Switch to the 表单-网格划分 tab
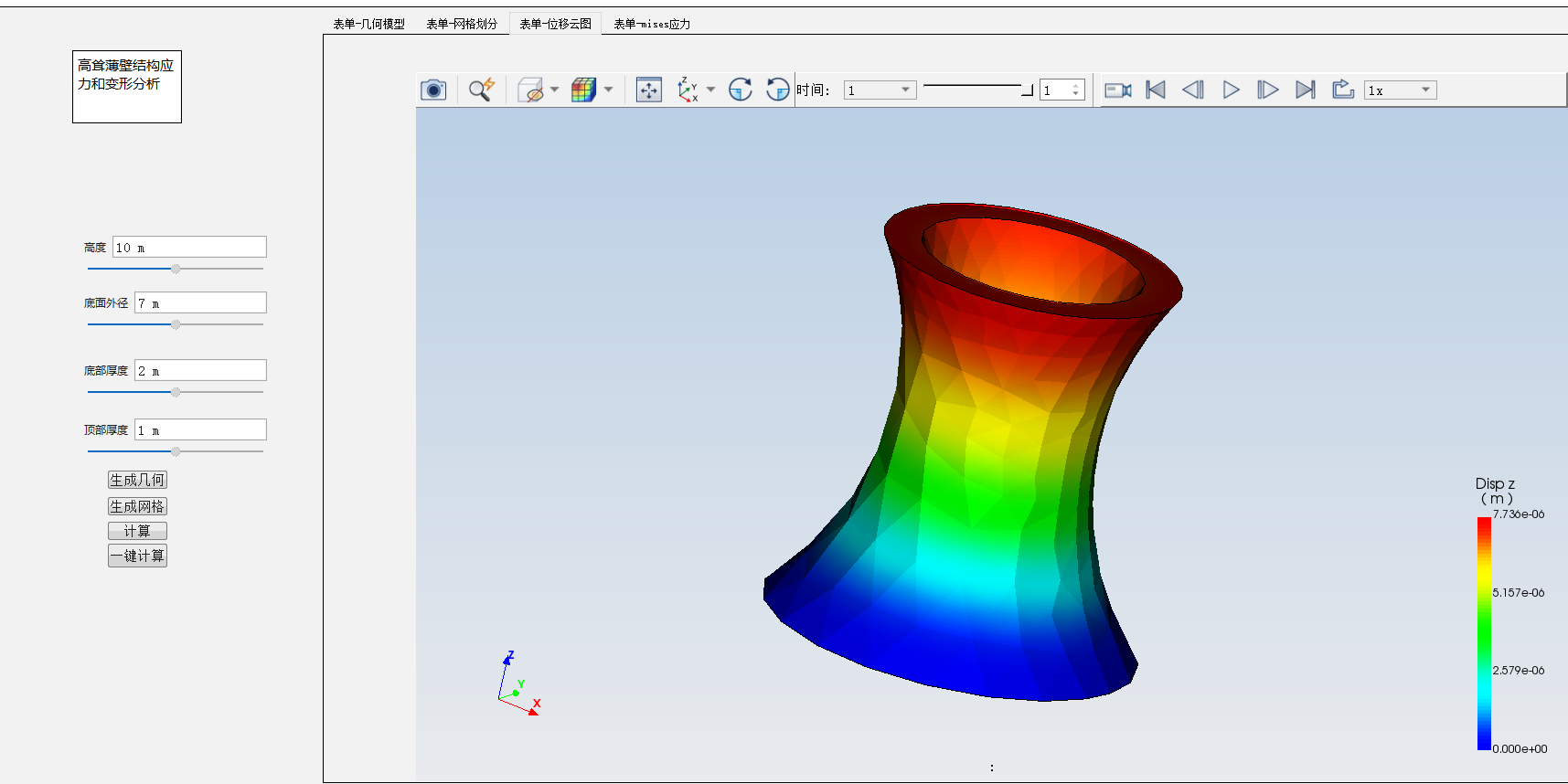 pos(462,24)
